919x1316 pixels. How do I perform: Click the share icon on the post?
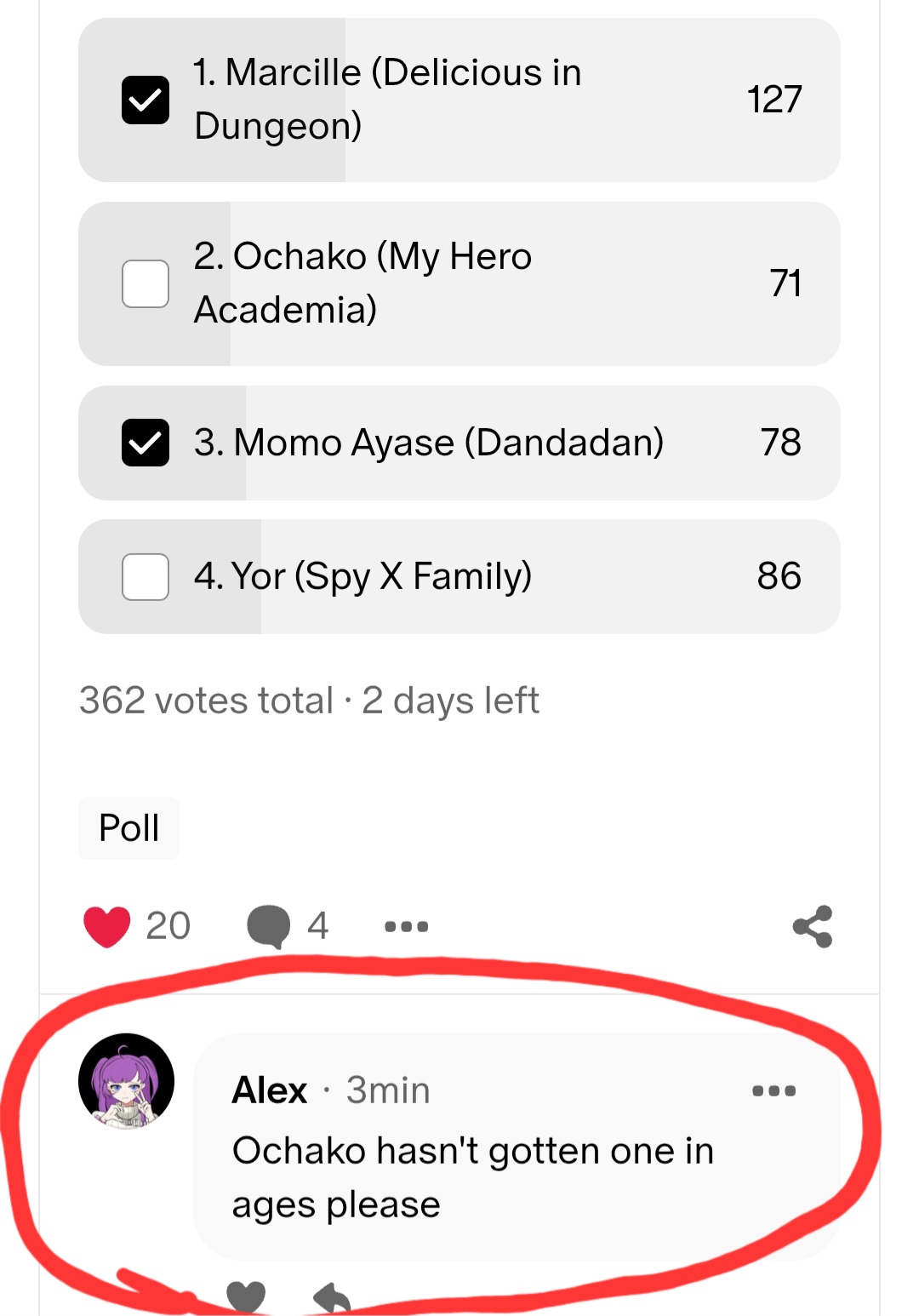click(813, 926)
